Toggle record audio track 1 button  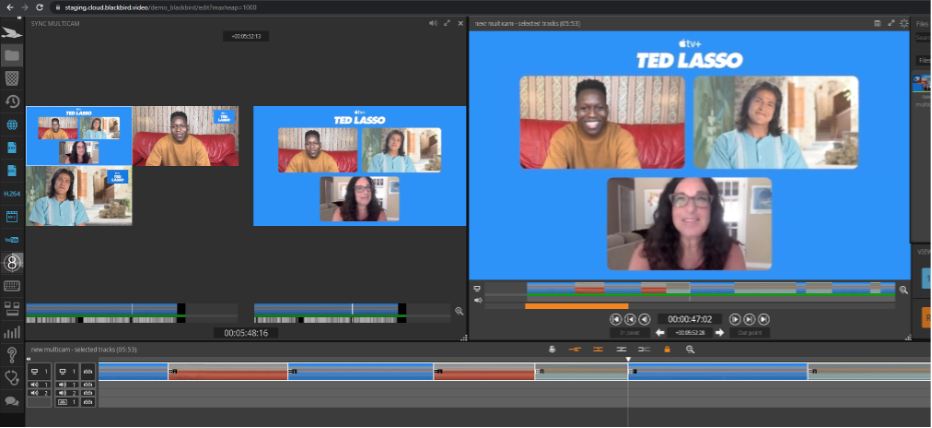tap(67, 385)
